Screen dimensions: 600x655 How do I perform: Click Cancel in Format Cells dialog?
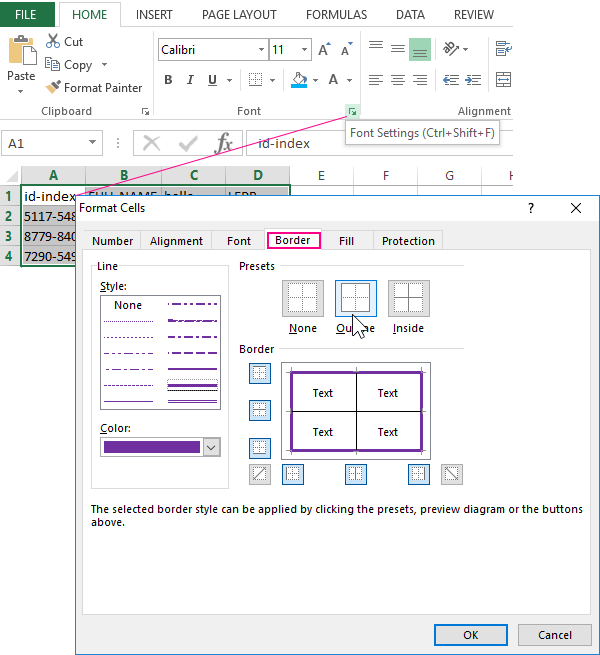554,635
